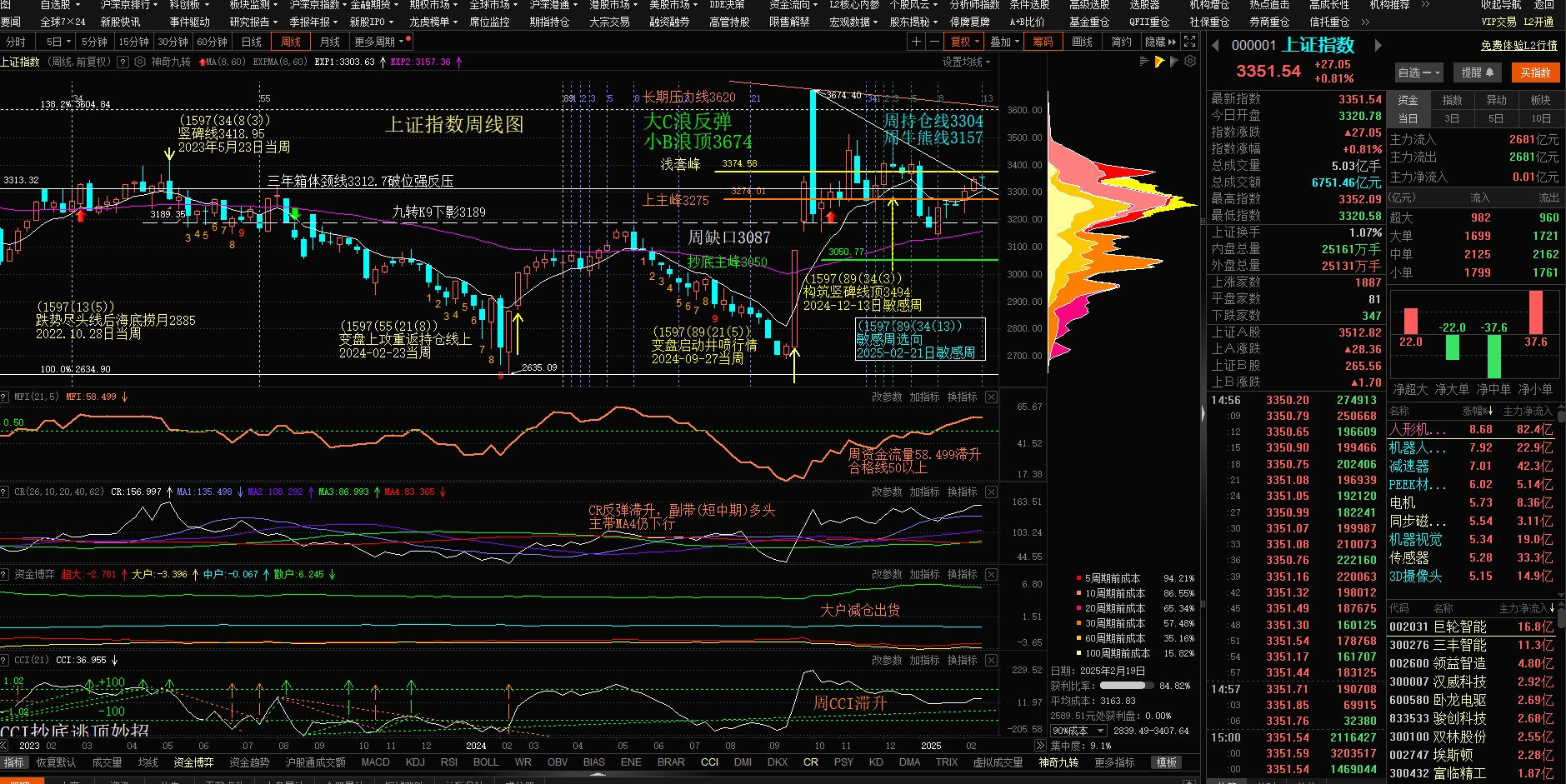Open the 90%成本 cost range combo box
The height and width of the screenshot is (784, 1566).
1077,731
